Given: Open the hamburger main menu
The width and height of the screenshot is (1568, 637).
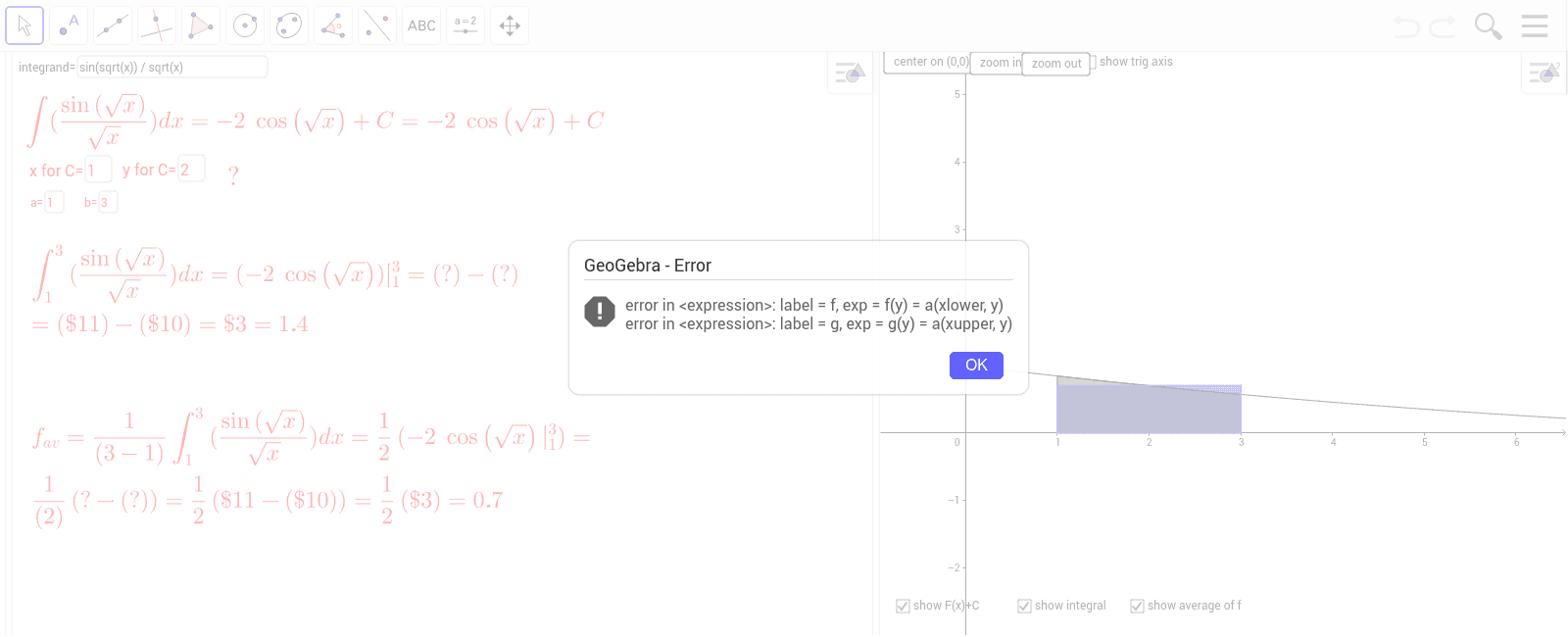Looking at the screenshot, I should pyautogui.click(x=1535, y=26).
